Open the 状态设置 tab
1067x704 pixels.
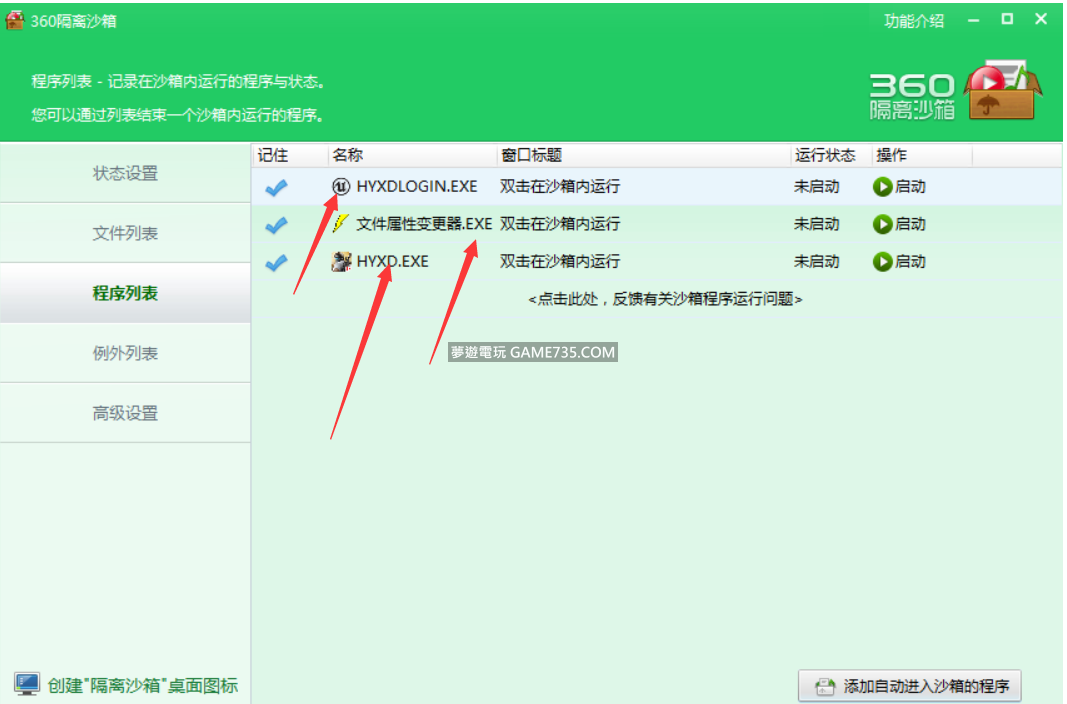(125, 173)
